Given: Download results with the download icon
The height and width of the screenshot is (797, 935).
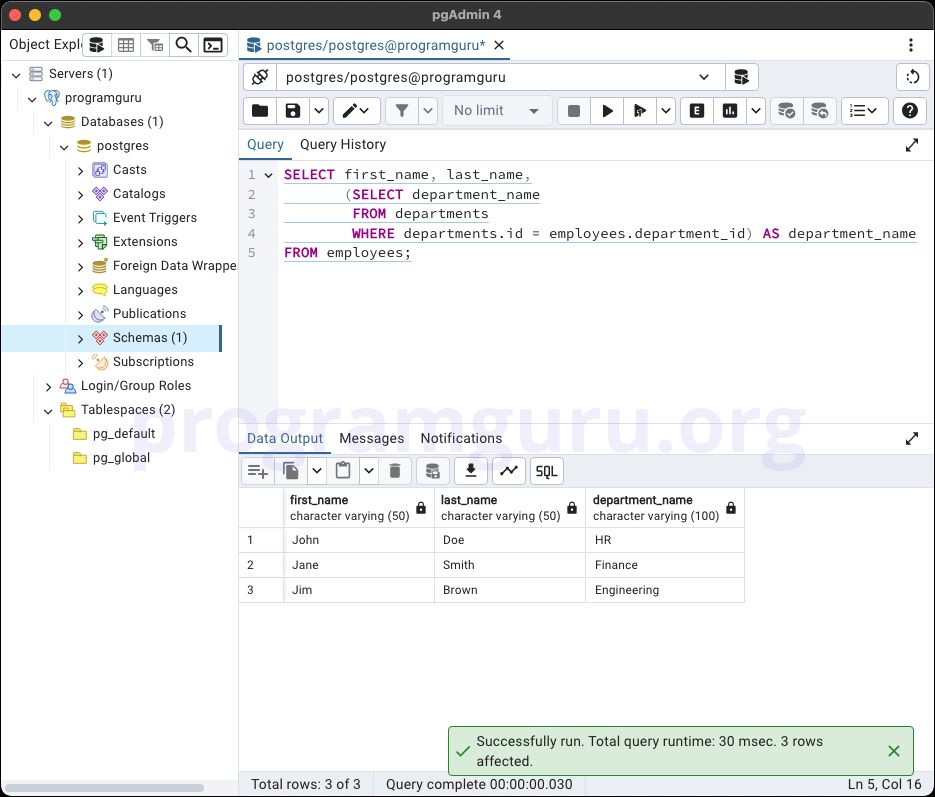Looking at the screenshot, I should (470, 471).
